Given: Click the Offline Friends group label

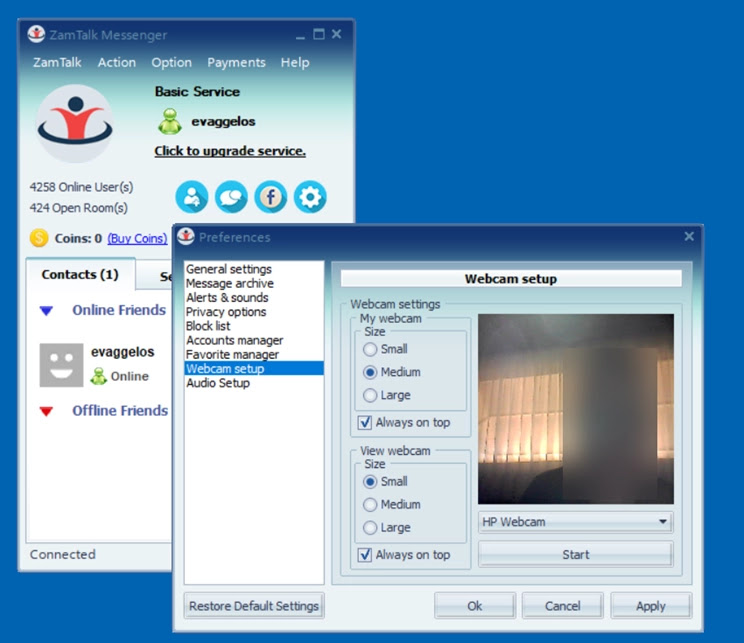Looking at the screenshot, I should click(120, 410).
